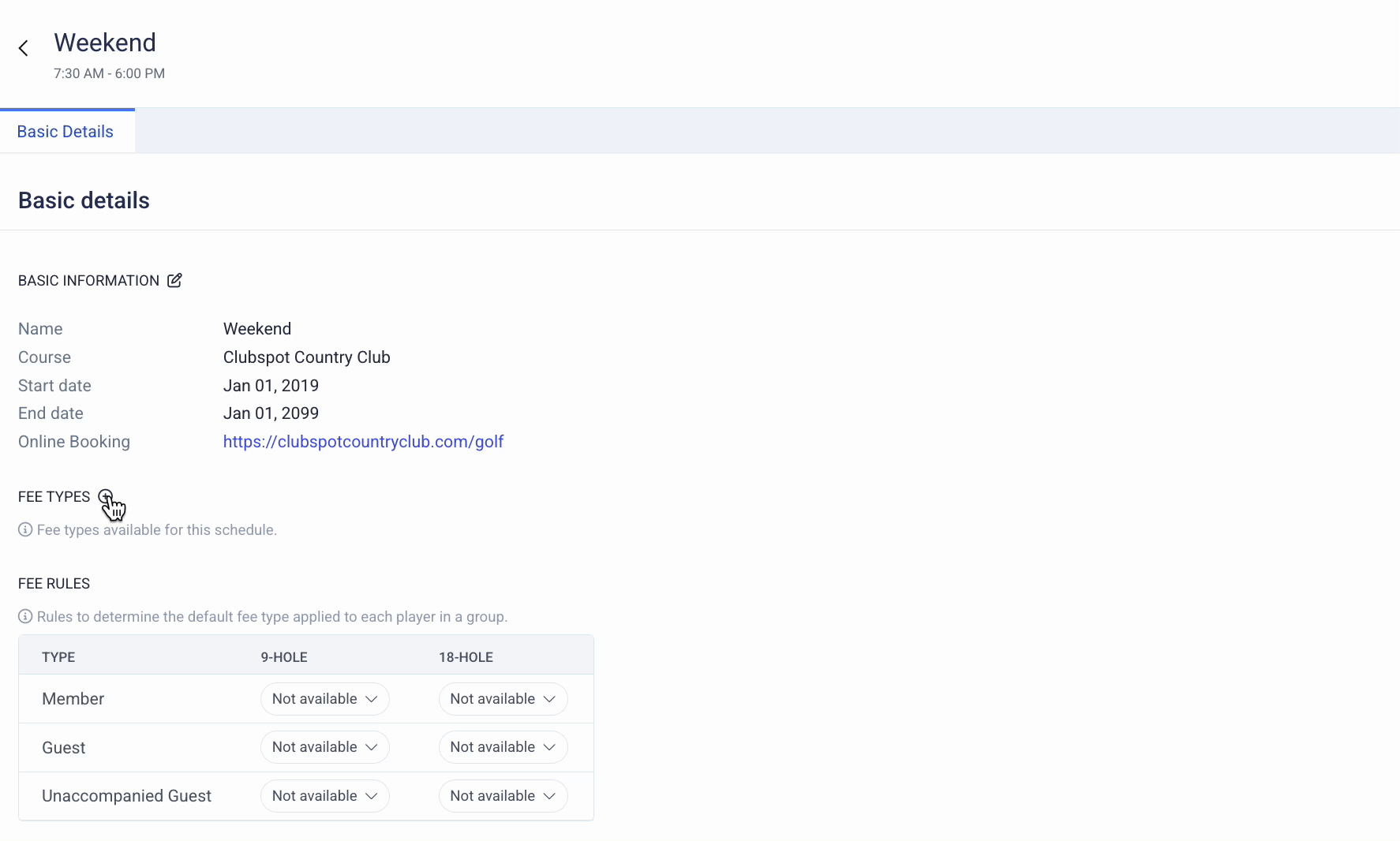Open the Member 9-hole fee dropdown
The width and height of the screenshot is (1400, 841).
[325, 699]
